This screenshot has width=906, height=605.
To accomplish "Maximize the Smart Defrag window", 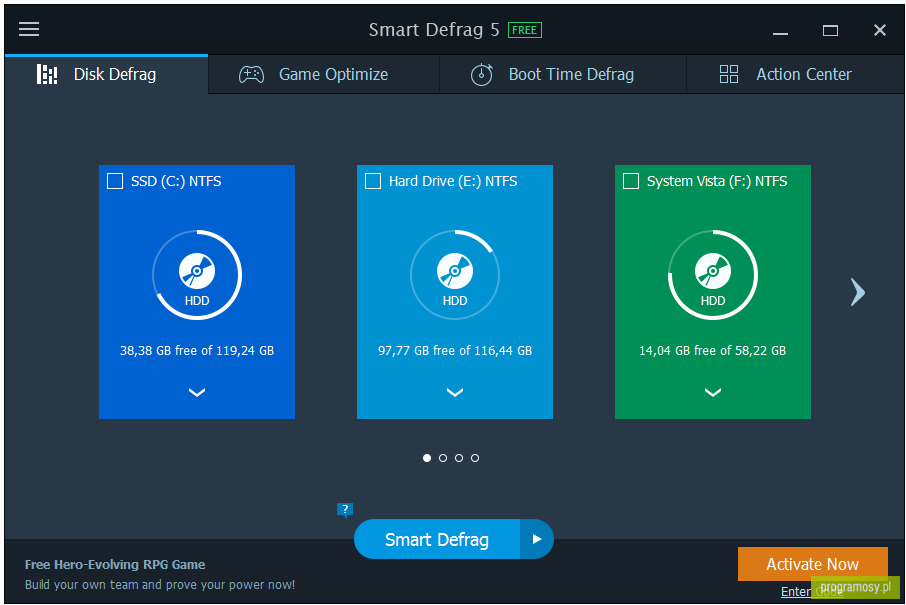I will [830, 30].
